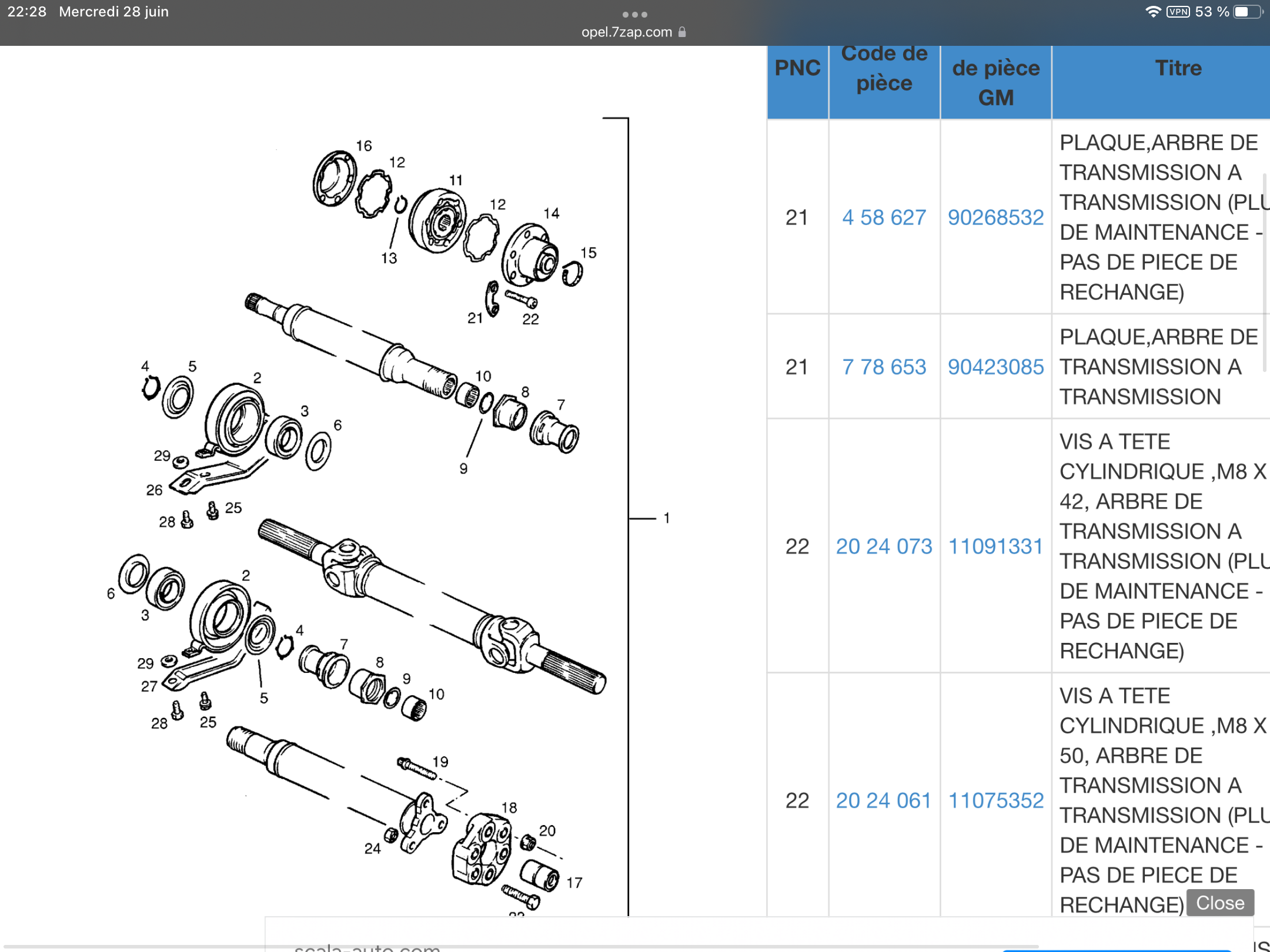Viewport: 1270px width, 952px height.
Task: Tap the three-dot multitasking icon at top
Action: click(x=634, y=14)
